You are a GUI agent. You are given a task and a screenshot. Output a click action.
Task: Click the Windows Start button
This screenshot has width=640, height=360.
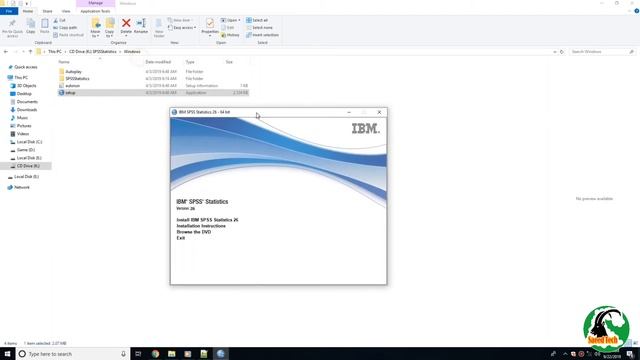(7, 354)
